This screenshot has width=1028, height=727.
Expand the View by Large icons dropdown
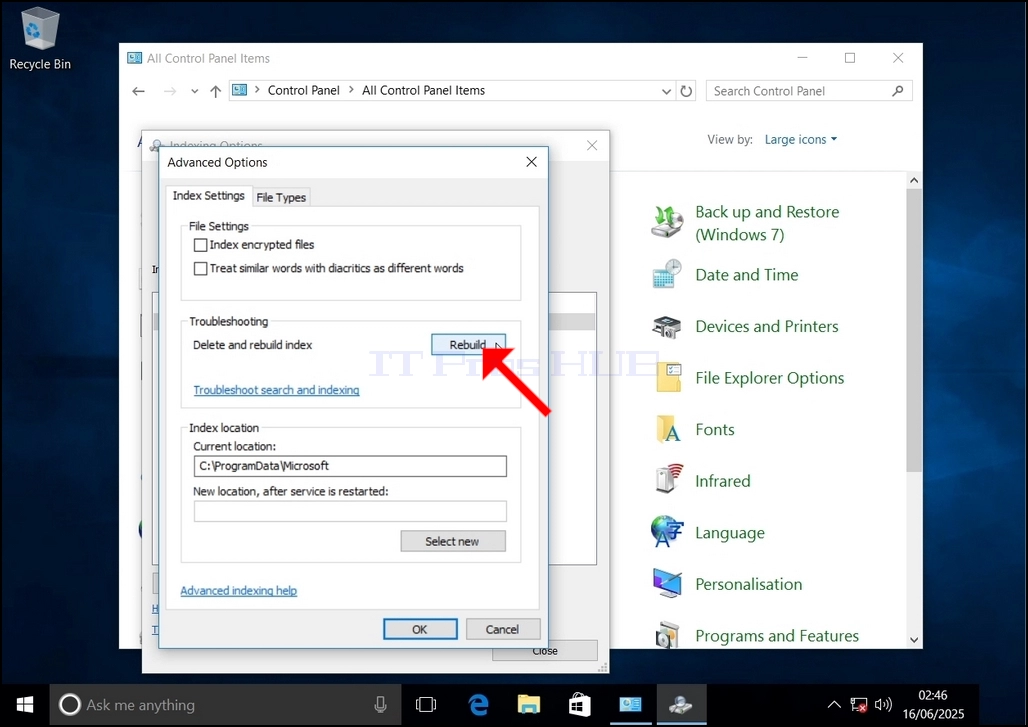coord(801,140)
